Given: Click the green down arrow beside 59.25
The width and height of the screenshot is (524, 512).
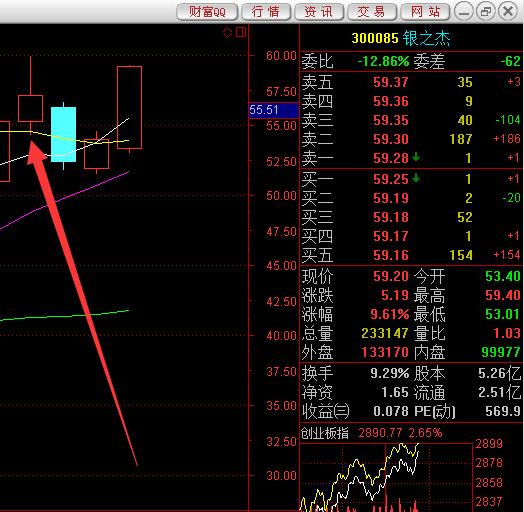Looking at the screenshot, I should click(416, 178).
